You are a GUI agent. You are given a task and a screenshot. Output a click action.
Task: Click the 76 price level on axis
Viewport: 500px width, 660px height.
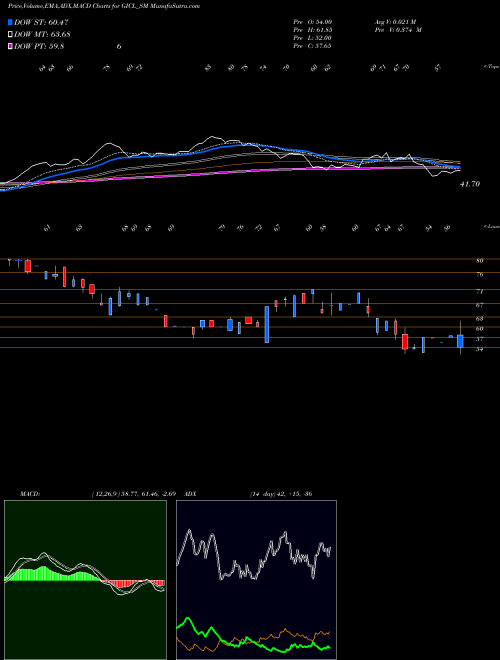(x=479, y=274)
